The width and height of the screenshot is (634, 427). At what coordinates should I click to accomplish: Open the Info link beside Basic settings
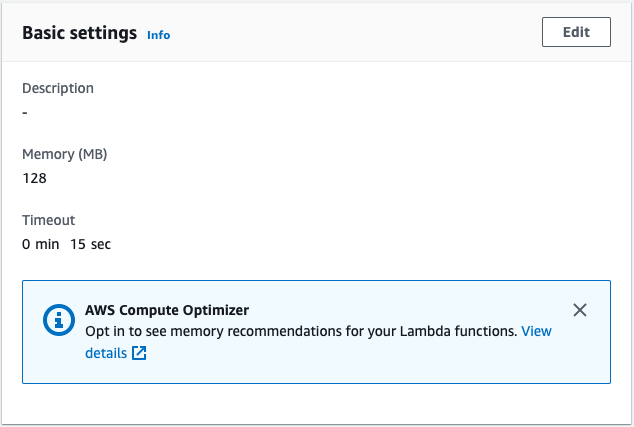158,35
